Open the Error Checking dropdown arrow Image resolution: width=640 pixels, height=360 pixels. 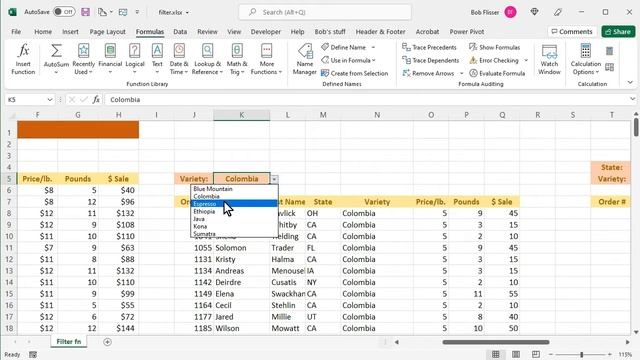point(526,60)
